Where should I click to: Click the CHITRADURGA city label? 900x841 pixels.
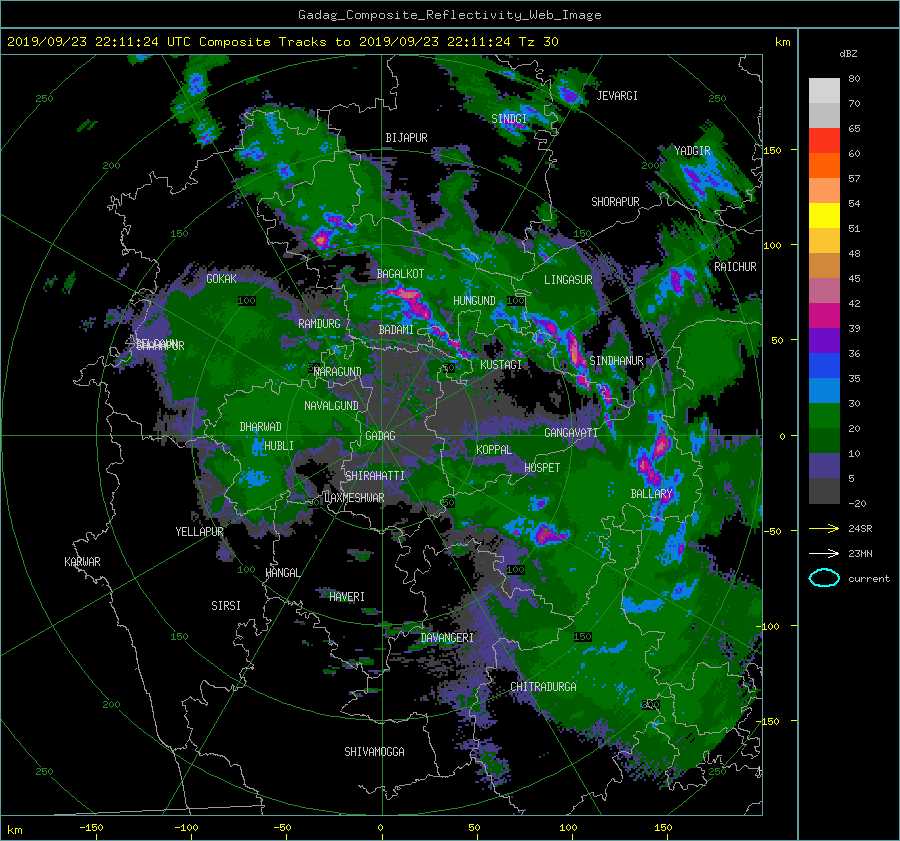click(x=543, y=687)
